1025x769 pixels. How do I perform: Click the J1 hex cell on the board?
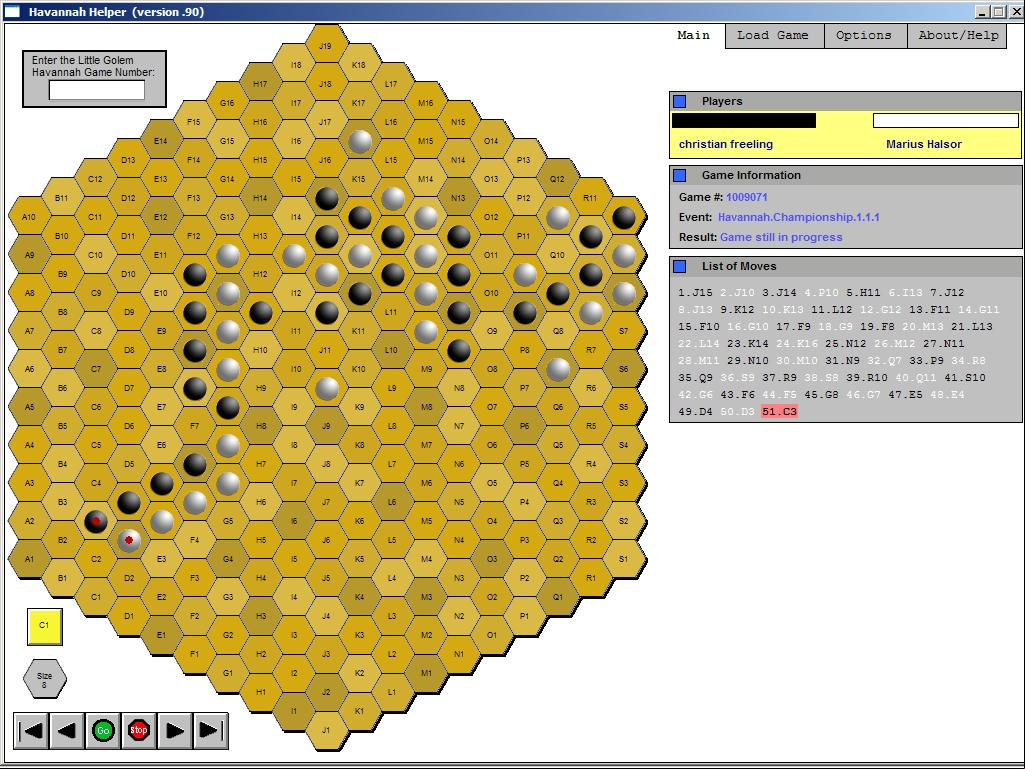click(x=326, y=730)
